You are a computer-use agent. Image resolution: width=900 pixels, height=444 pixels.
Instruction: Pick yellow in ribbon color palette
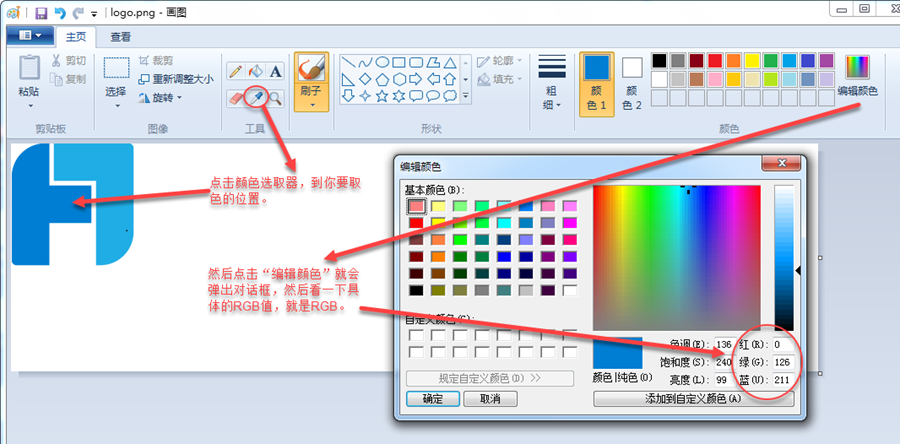point(752,60)
